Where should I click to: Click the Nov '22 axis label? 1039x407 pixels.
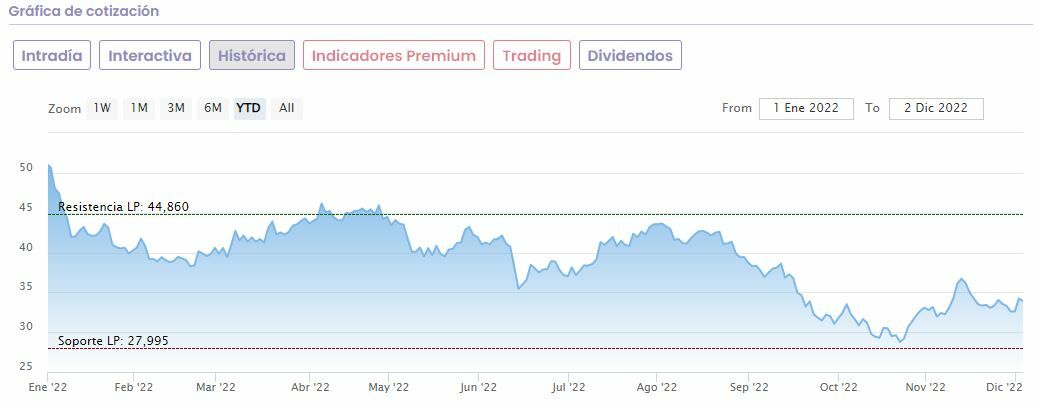[x=926, y=388]
